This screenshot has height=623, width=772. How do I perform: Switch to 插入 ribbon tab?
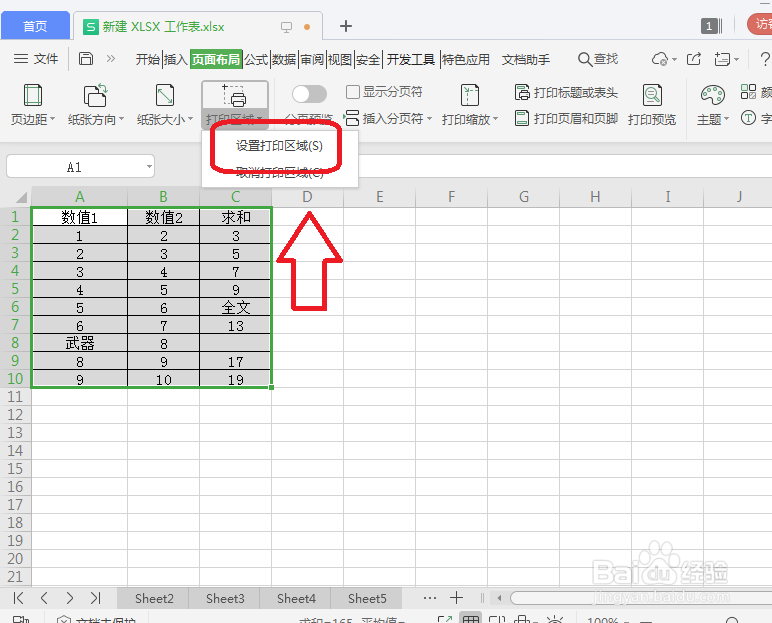(175, 60)
